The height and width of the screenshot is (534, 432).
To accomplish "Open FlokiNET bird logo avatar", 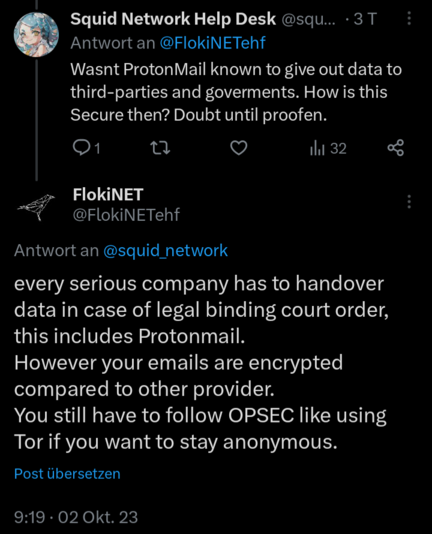I will click(36, 207).
